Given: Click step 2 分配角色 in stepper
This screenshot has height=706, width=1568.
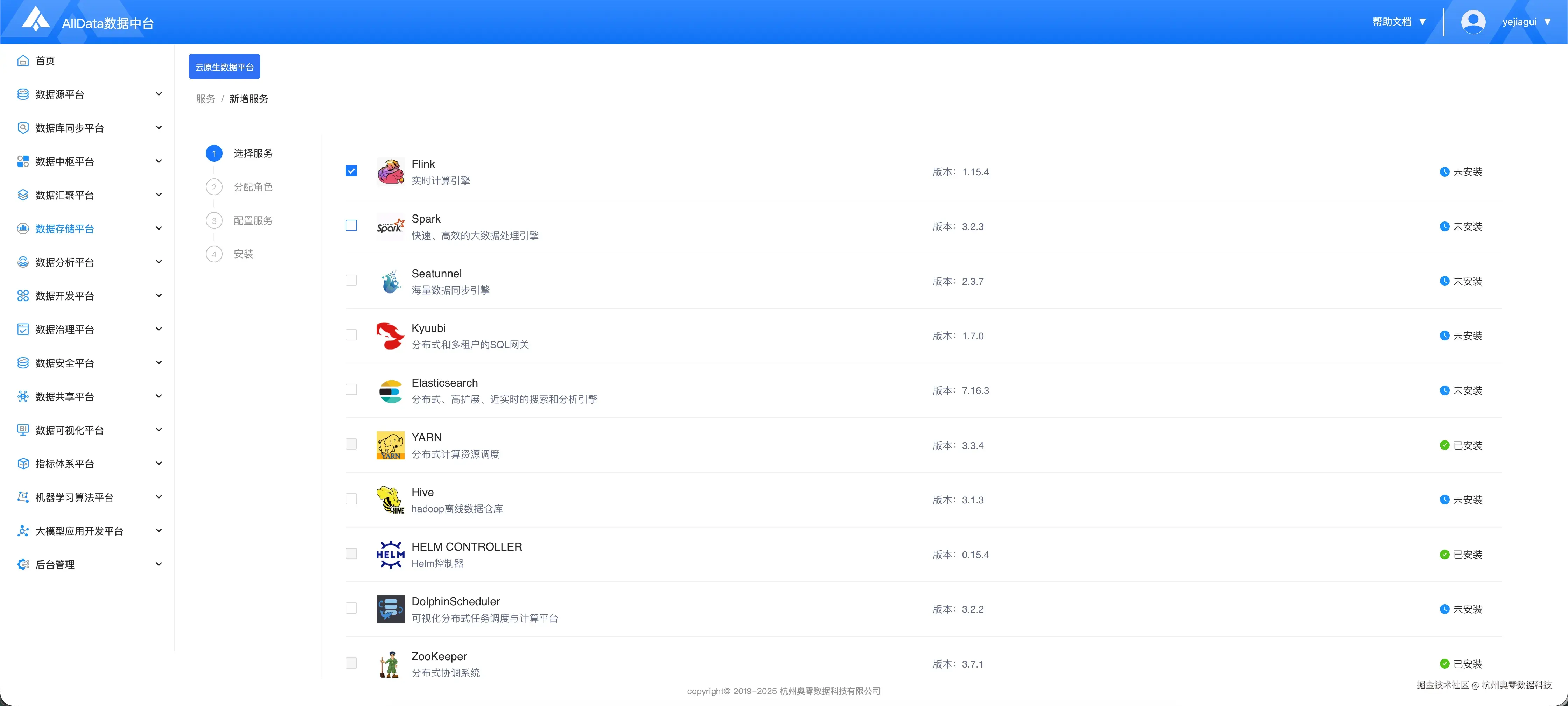Looking at the screenshot, I should 253,187.
